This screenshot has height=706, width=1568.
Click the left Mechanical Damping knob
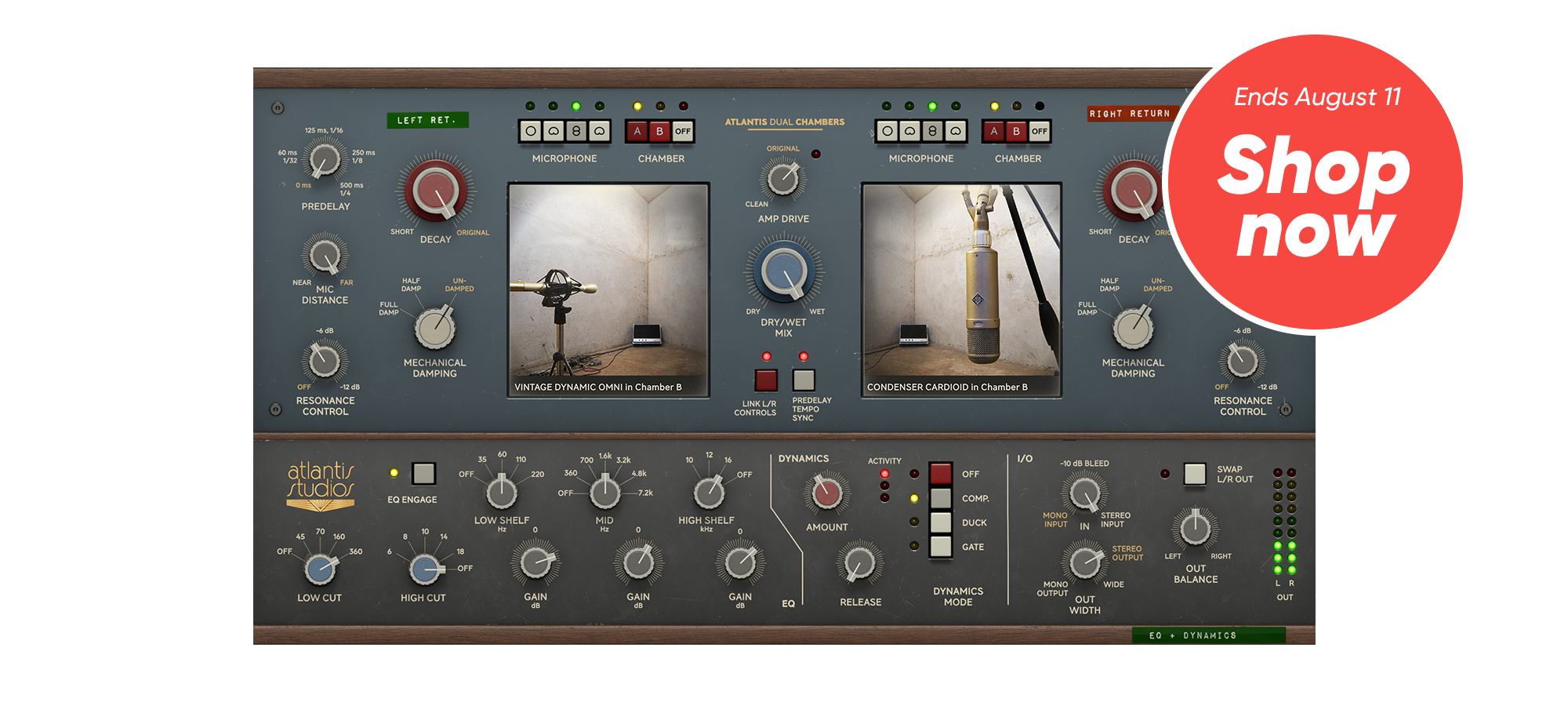434,328
